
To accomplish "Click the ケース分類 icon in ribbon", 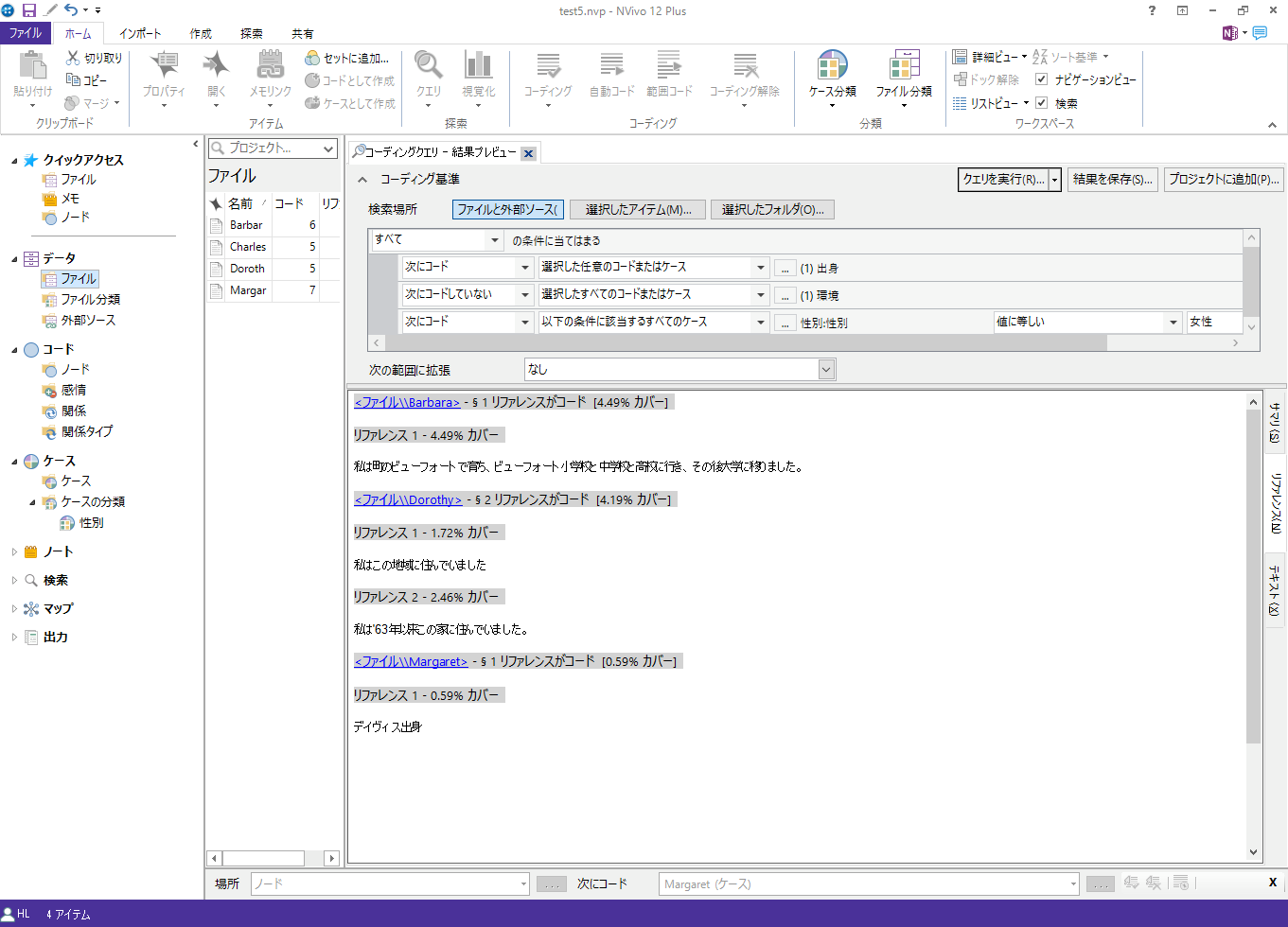I will point(832,68).
